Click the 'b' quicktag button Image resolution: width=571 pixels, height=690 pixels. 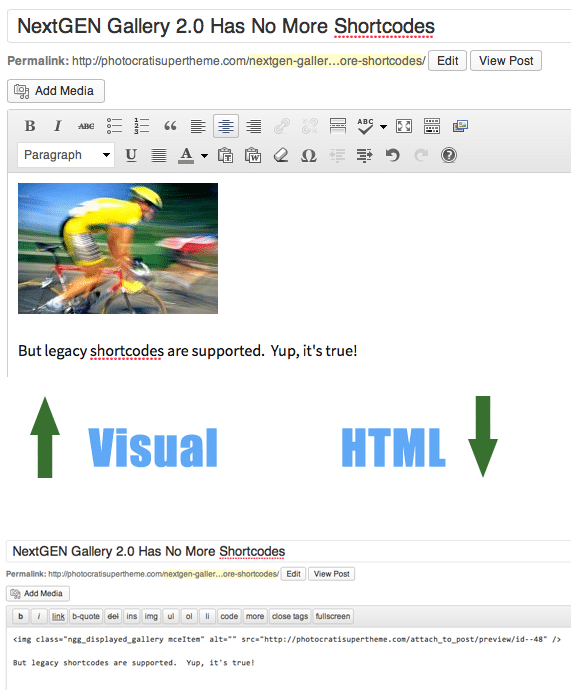tap(21, 617)
